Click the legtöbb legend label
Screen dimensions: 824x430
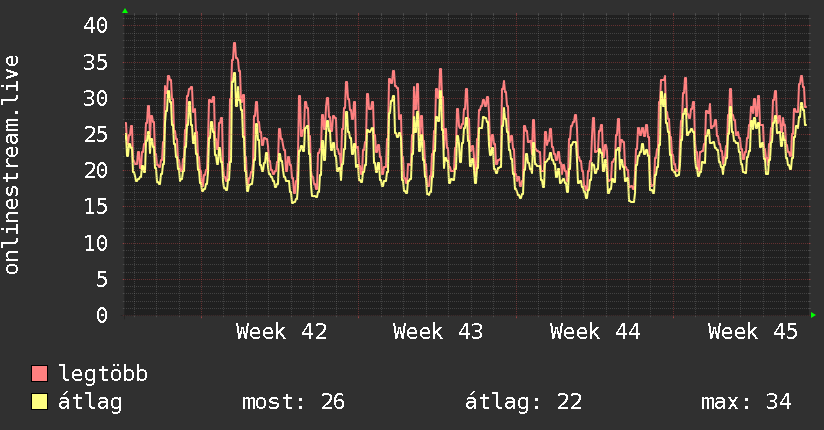tap(103, 374)
